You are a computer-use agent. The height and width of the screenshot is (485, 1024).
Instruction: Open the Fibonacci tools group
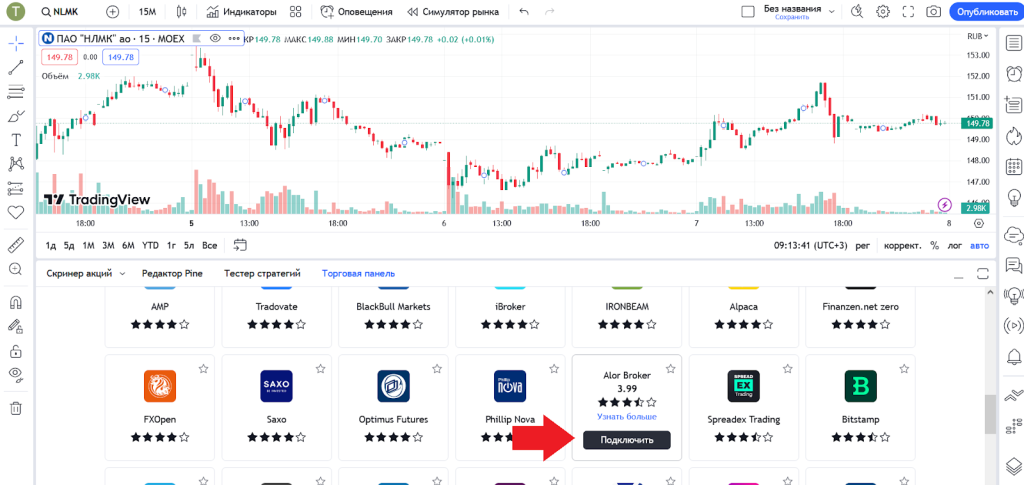pos(16,92)
